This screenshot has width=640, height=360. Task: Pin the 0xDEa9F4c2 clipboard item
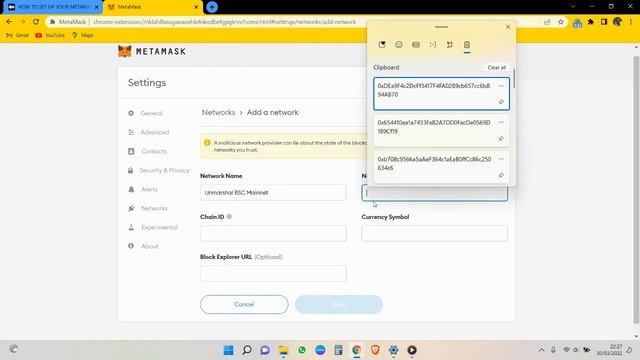[501, 102]
